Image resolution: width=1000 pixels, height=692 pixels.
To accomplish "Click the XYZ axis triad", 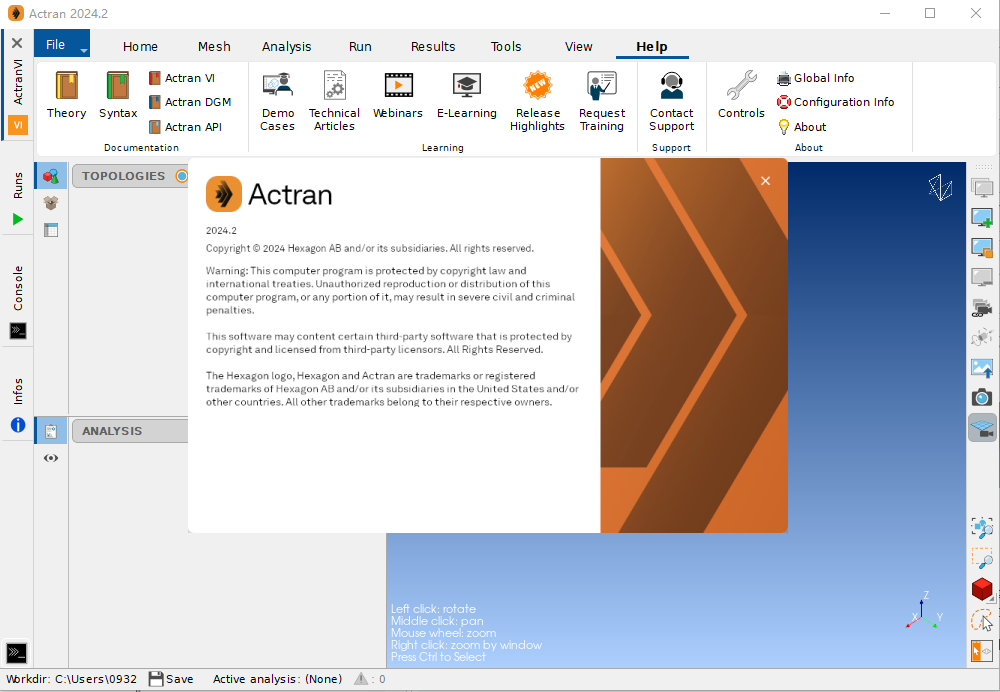I will [923, 611].
